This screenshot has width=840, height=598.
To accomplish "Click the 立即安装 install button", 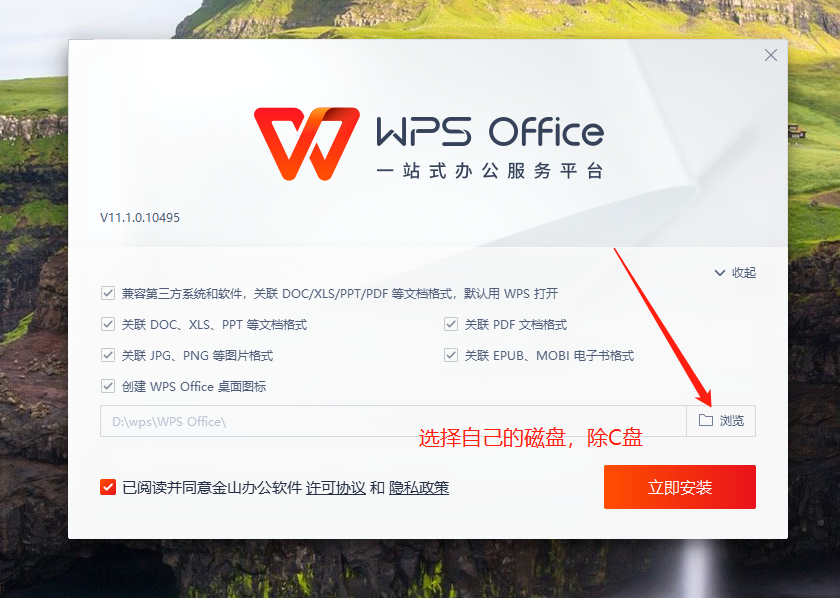I will (680, 487).
